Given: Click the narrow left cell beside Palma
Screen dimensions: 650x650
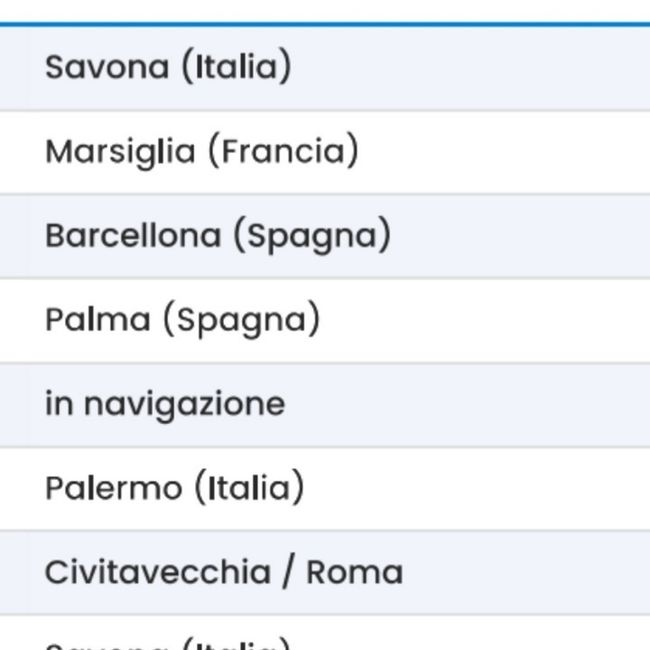Looking at the screenshot, I should tap(13, 320).
